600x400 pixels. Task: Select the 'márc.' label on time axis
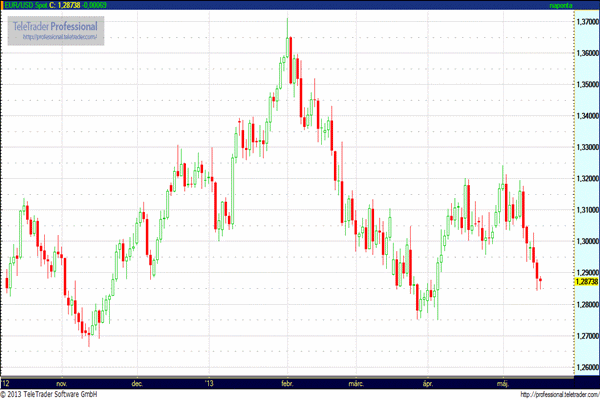point(356,381)
